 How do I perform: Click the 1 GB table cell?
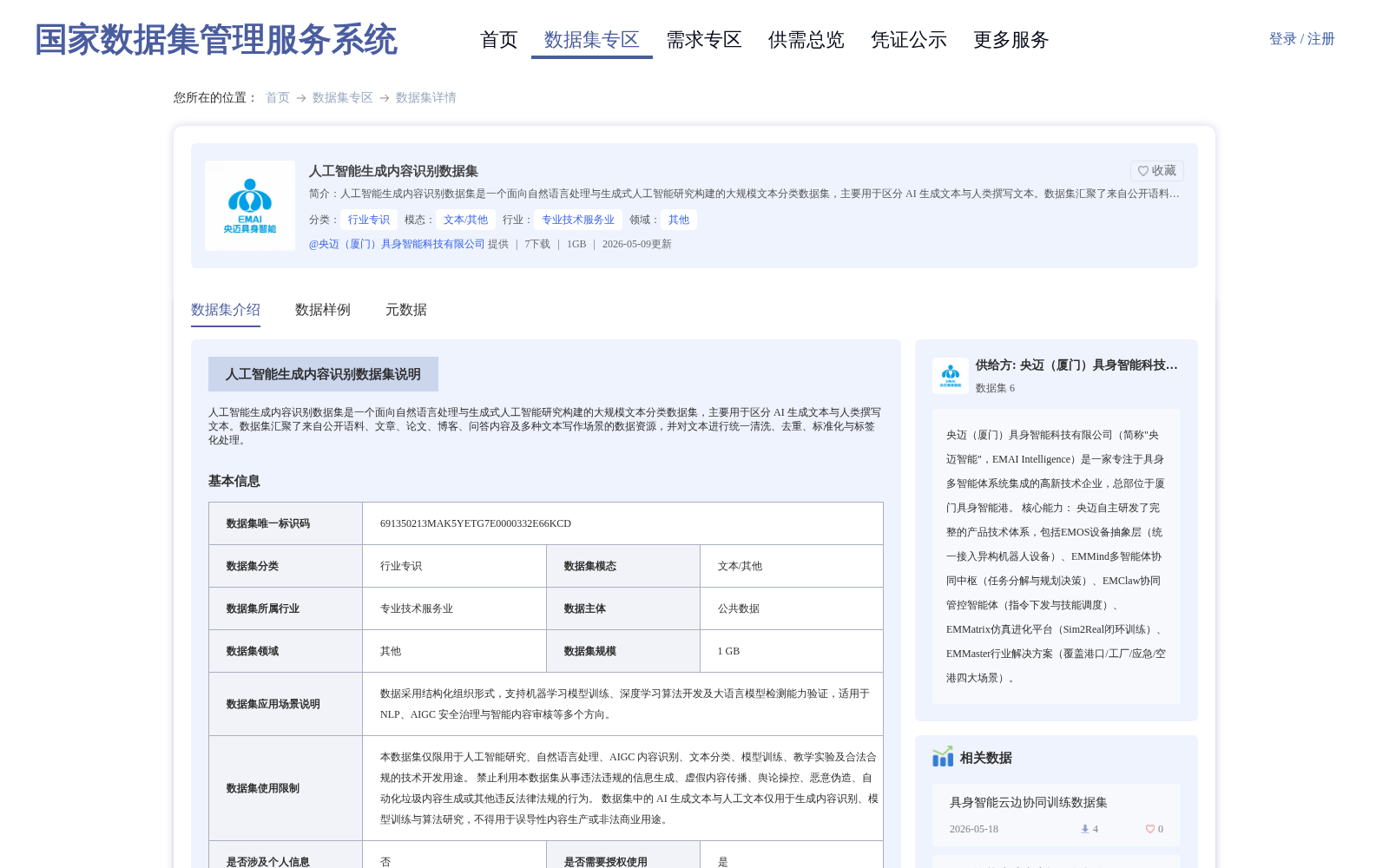[792, 651]
